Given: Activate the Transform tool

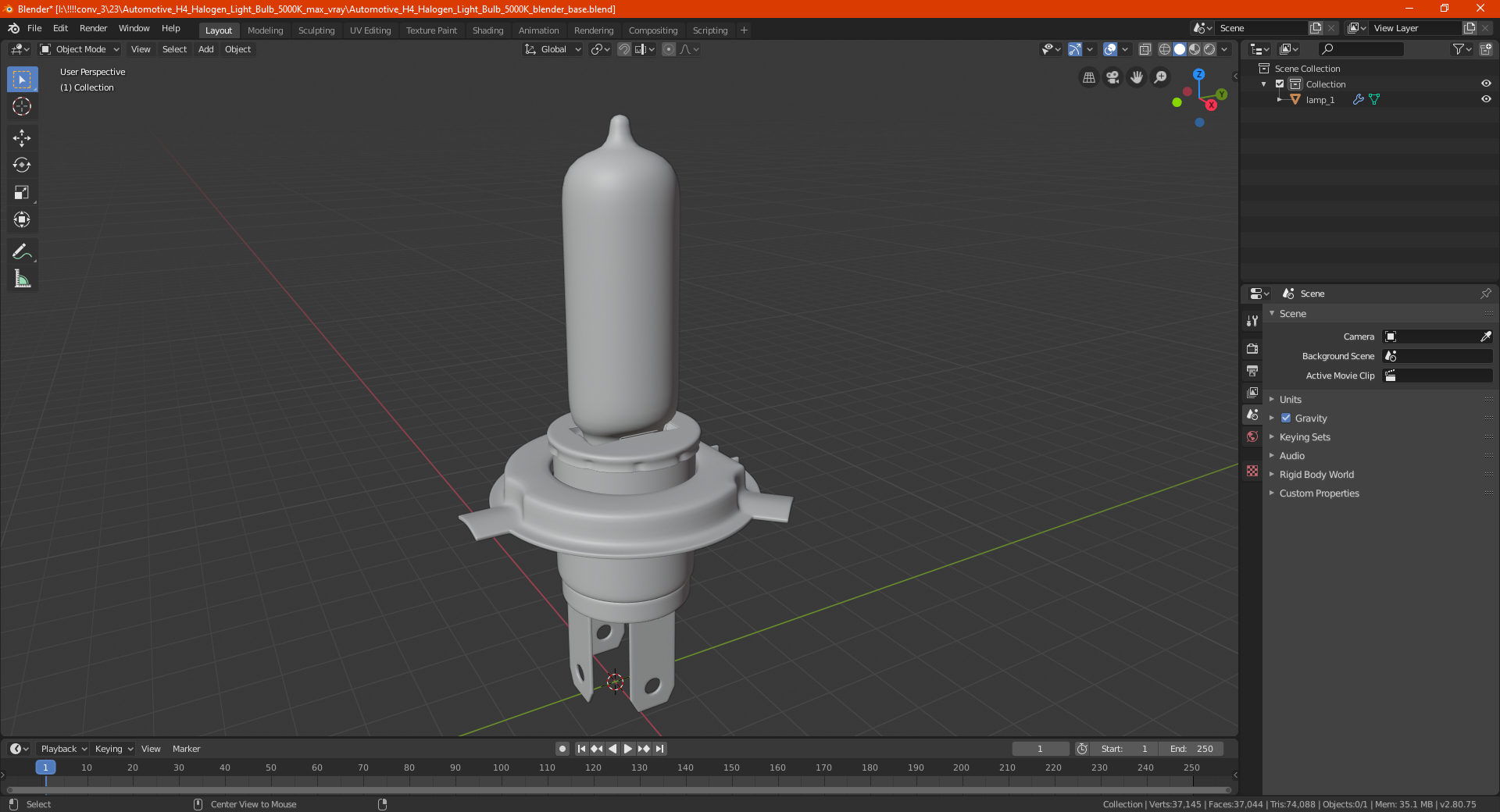Looking at the screenshot, I should [22, 220].
